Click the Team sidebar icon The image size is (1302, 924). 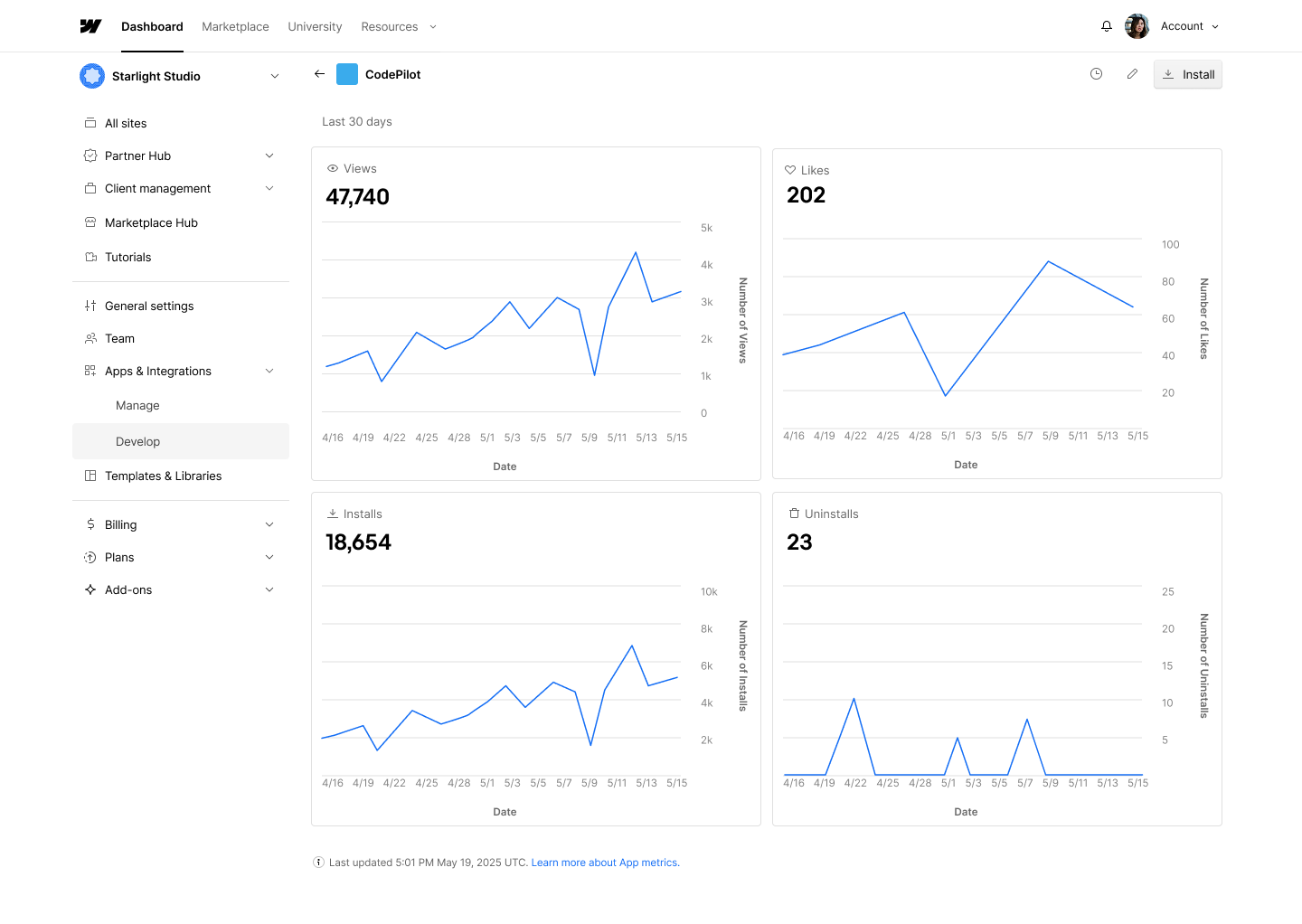click(x=90, y=338)
